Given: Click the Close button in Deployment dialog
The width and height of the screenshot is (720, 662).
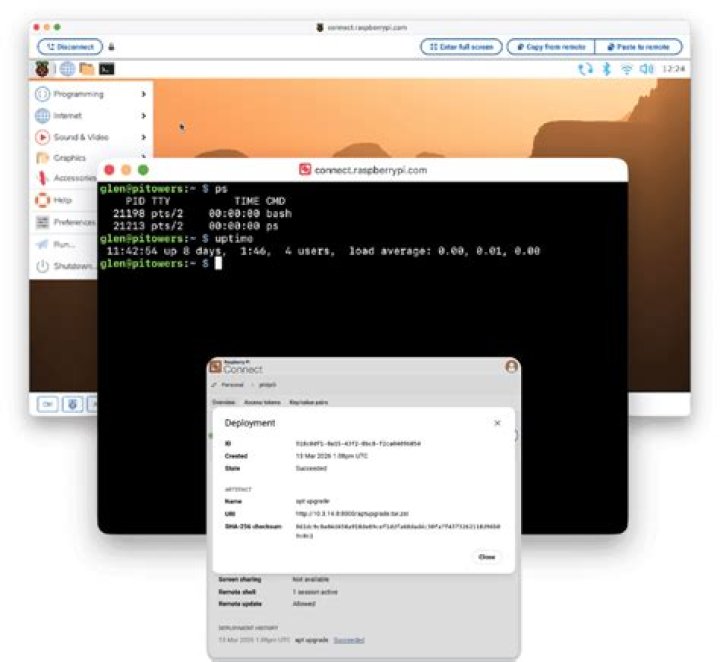Looking at the screenshot, I should tap(487, 557).
